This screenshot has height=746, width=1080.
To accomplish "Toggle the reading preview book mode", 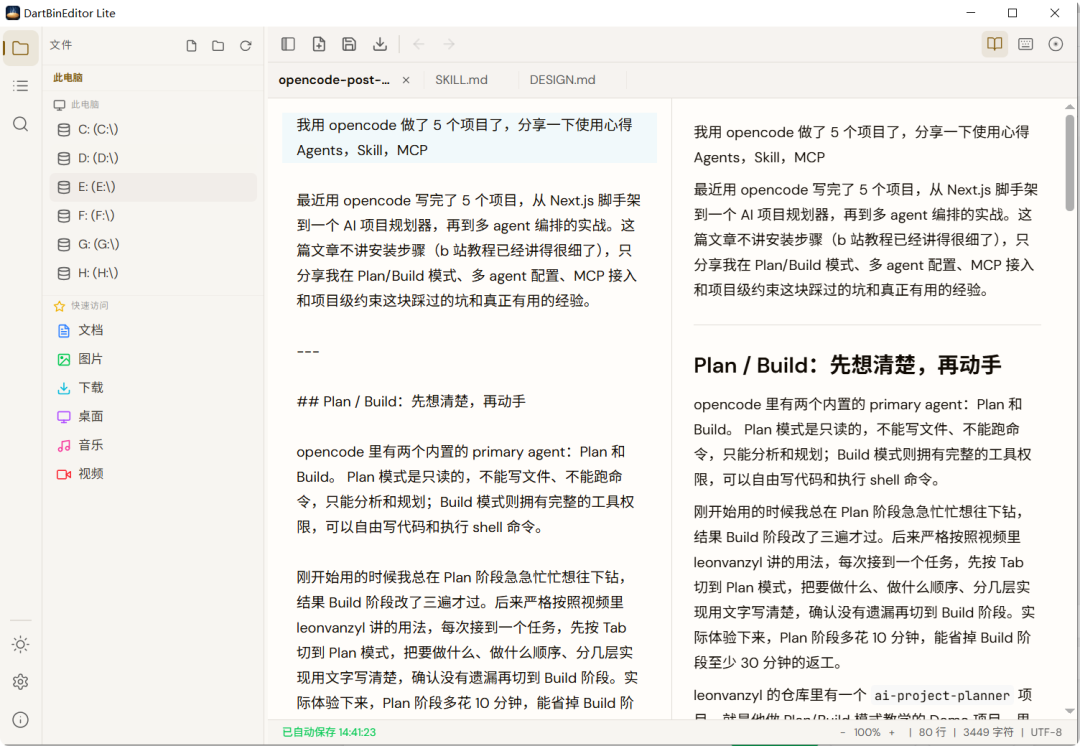I will [x=995, y=44].
